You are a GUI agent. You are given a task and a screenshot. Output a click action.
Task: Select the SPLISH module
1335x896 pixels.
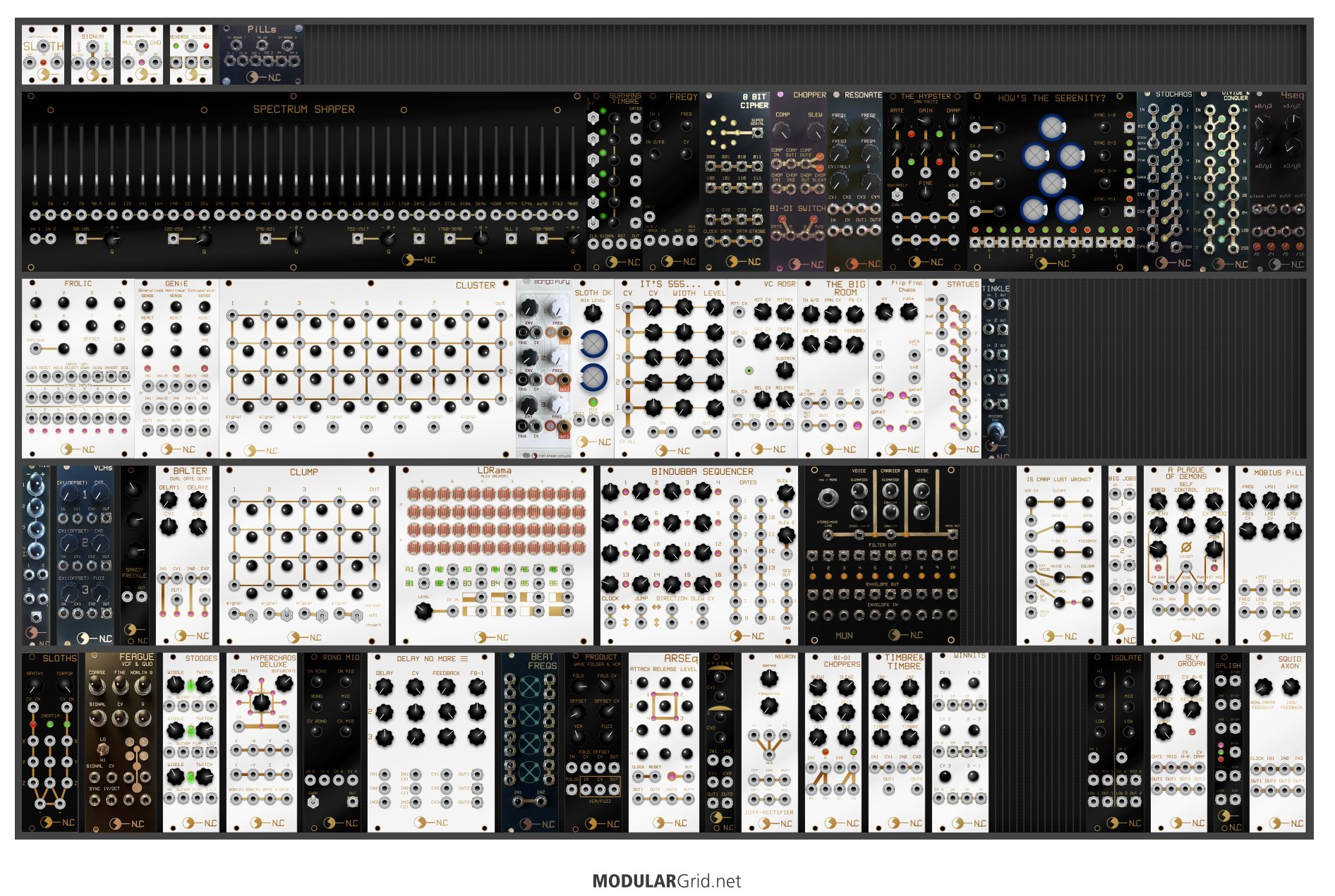1228,742
